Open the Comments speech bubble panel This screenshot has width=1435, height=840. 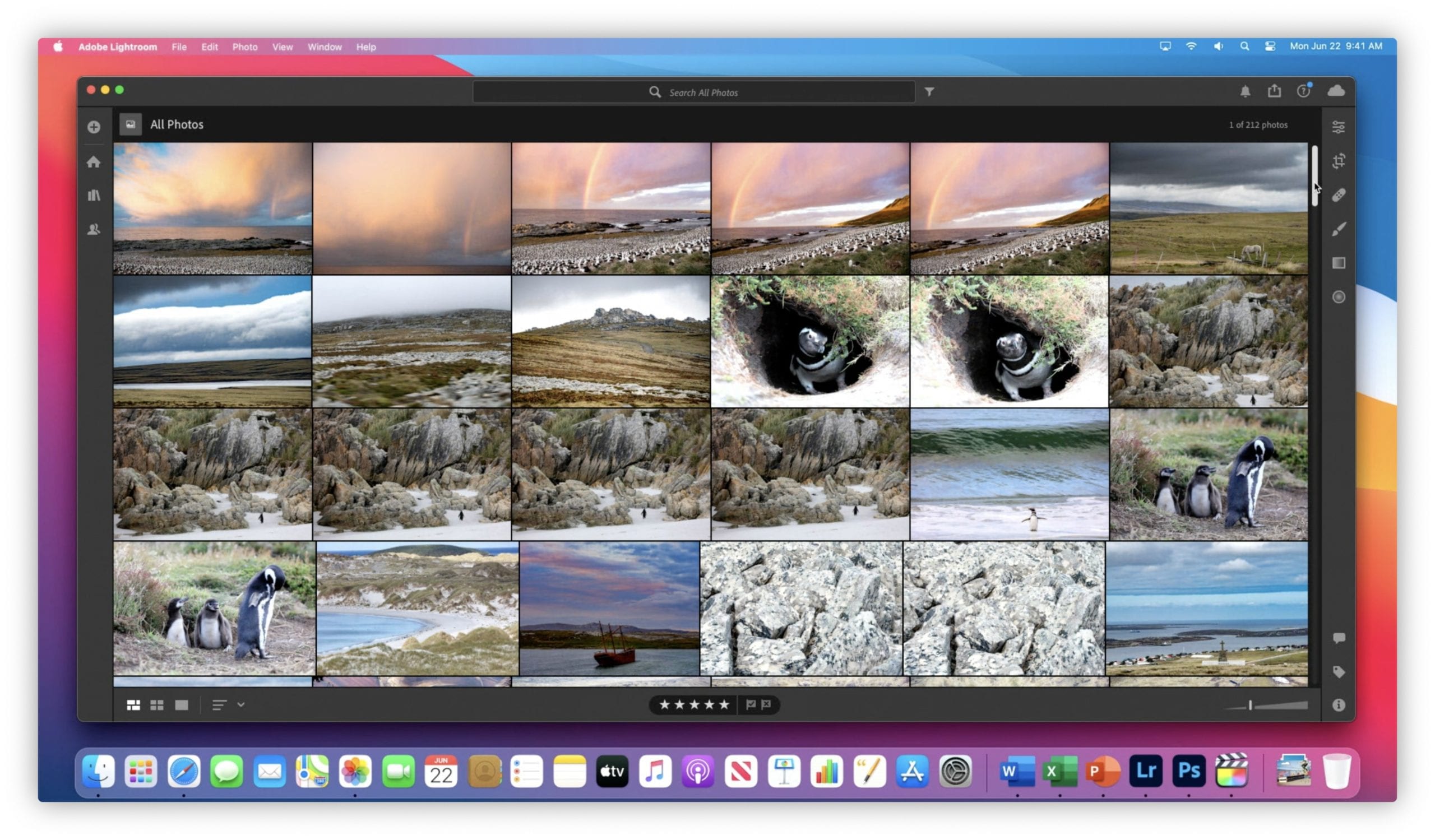[1338, 638]
